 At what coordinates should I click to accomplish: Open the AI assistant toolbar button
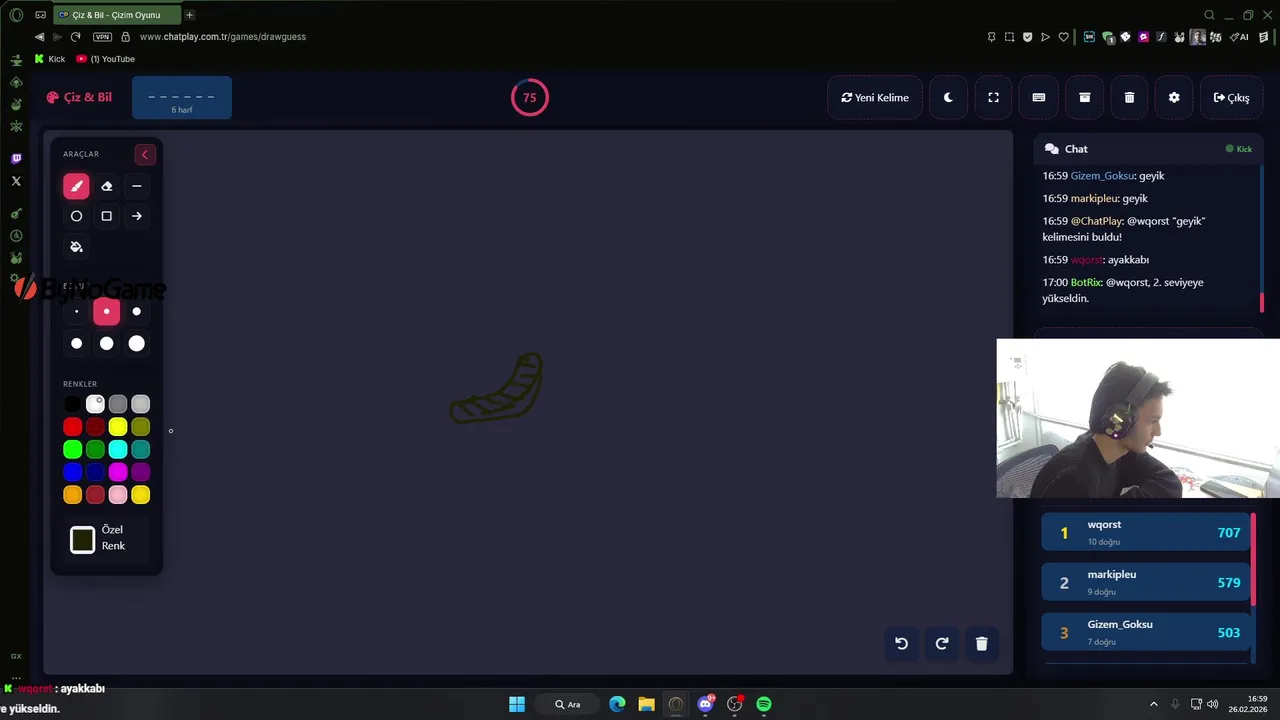pyautogui.click(x=1240, y=37)
